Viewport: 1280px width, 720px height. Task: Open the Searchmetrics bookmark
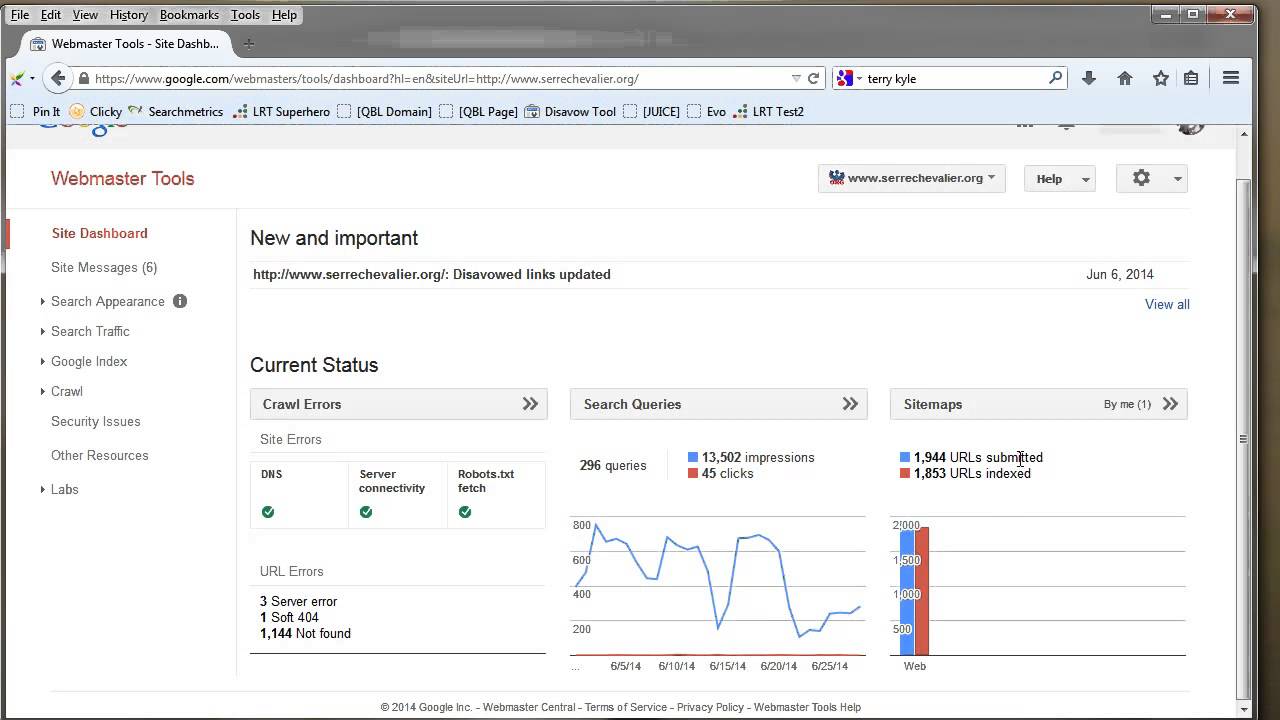tap(176, 112)
